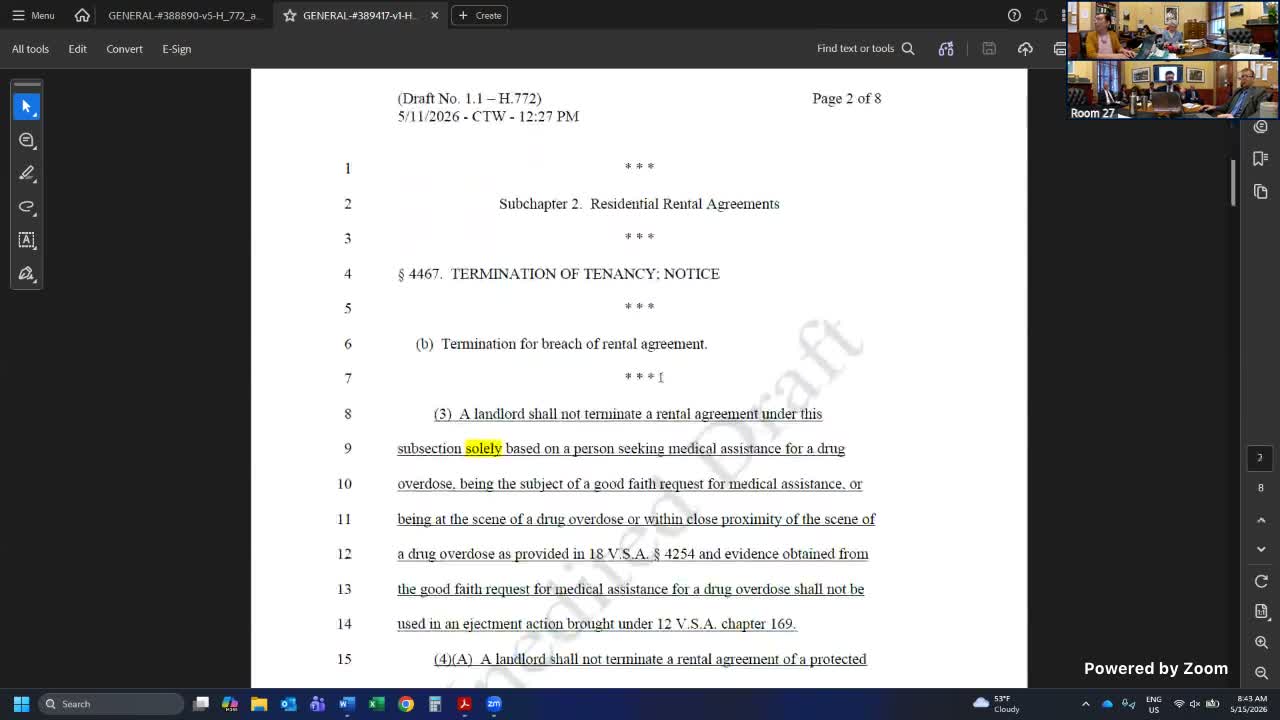Open the Edit tool
Image resolution: width=1280 pixels, height=720 pixels.
[77, 48]
